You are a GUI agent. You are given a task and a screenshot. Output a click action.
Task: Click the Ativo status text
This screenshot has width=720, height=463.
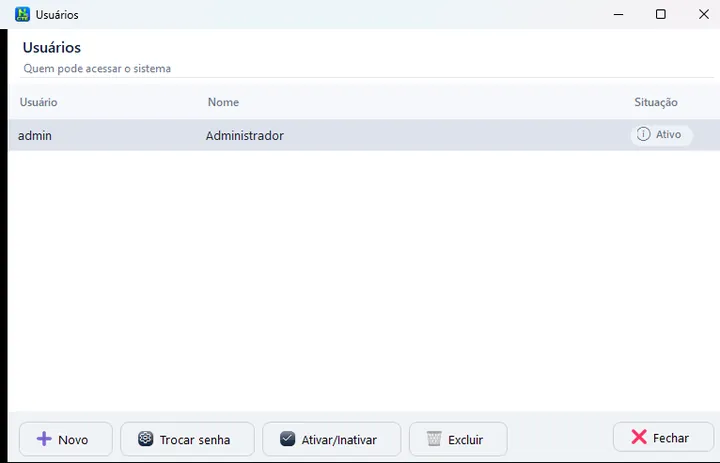[x=668, y=134]
